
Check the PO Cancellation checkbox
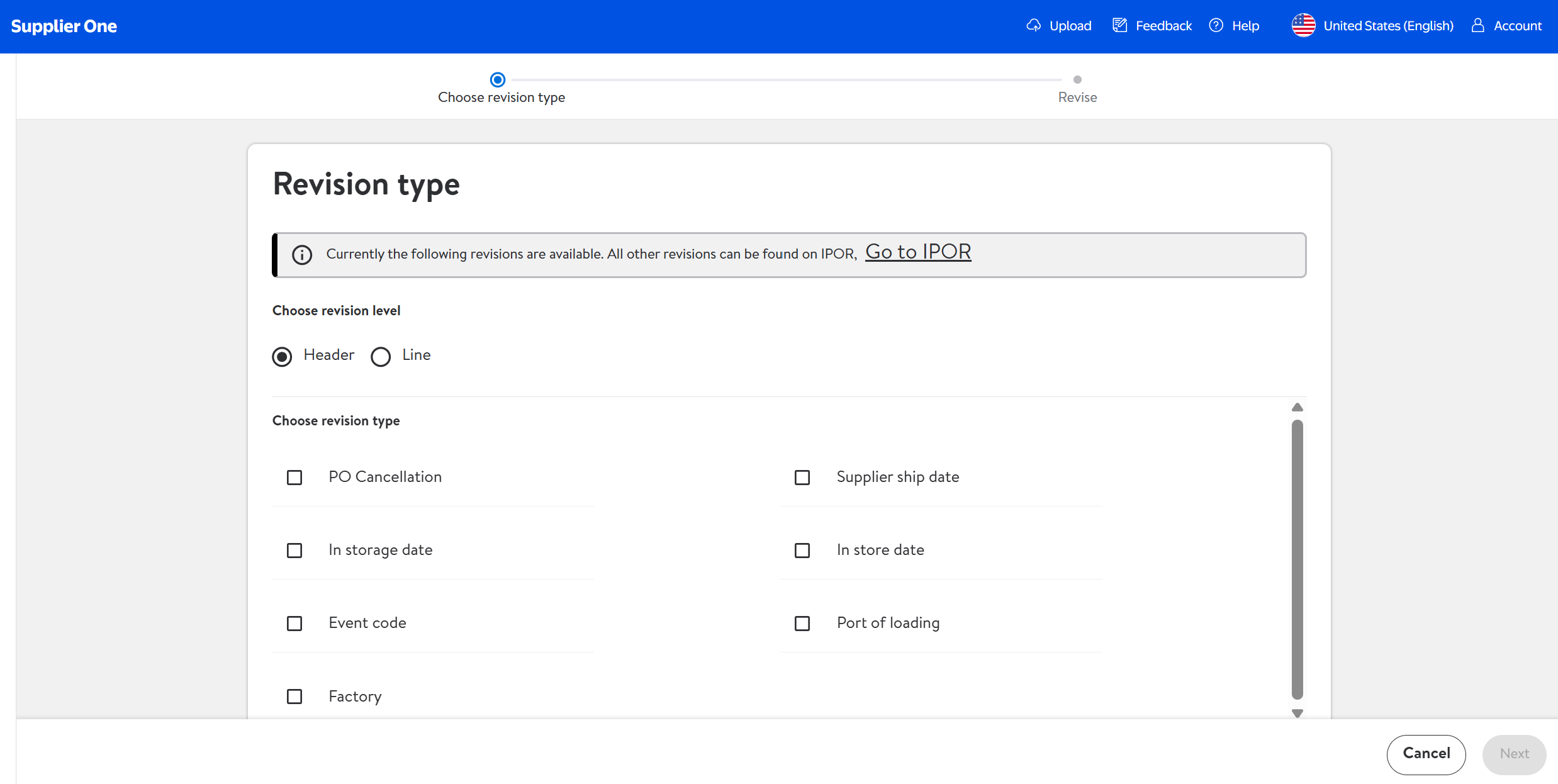[x=294, y=478]
